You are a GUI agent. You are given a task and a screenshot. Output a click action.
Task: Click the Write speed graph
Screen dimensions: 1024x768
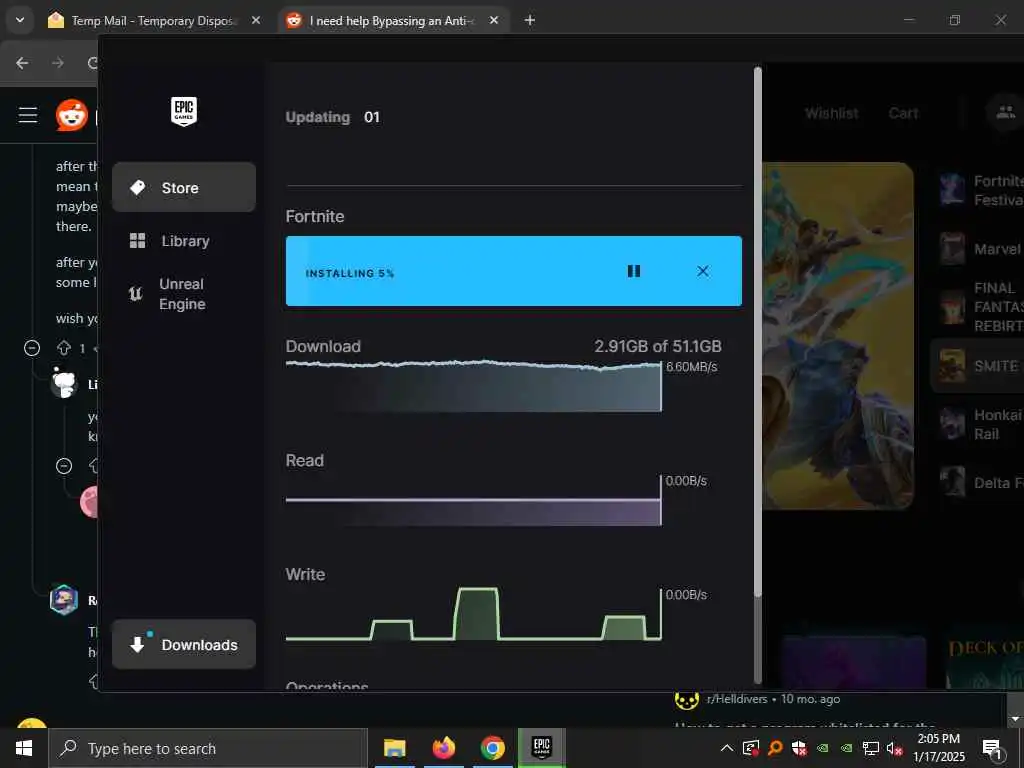click(473, 613)
